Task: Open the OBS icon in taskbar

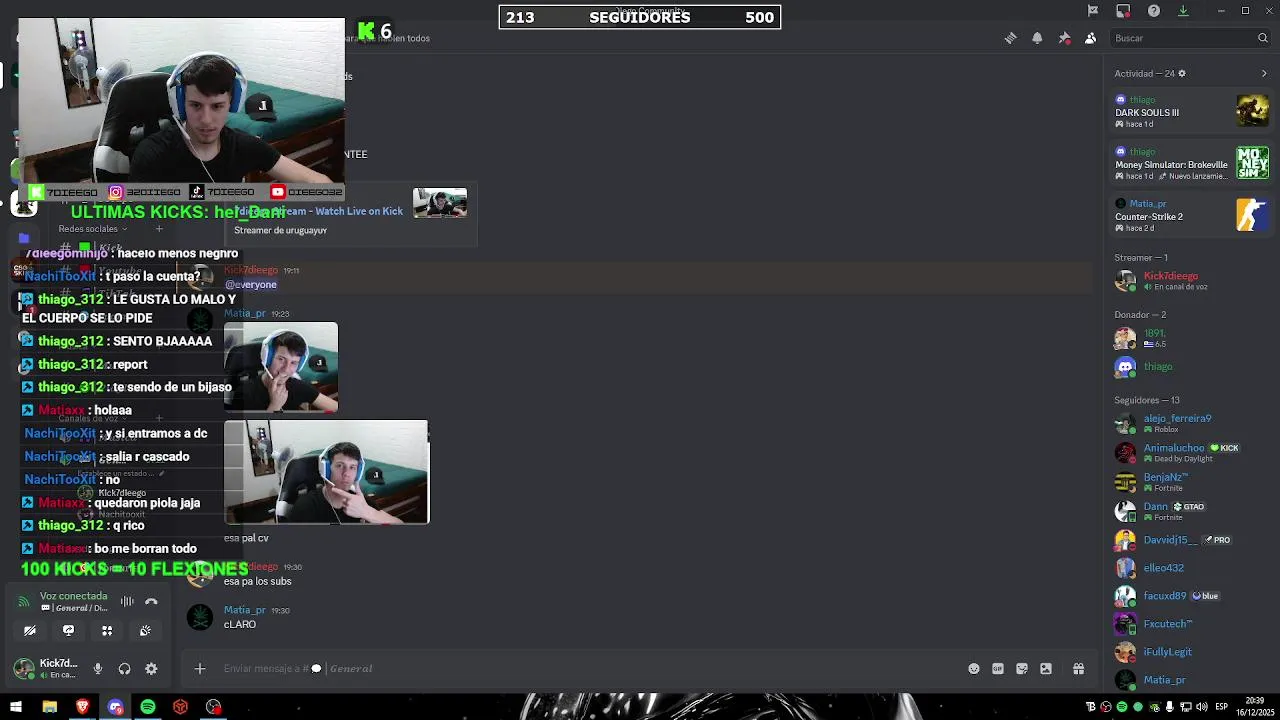Action: pyautogui.click(x=214, y=707)
